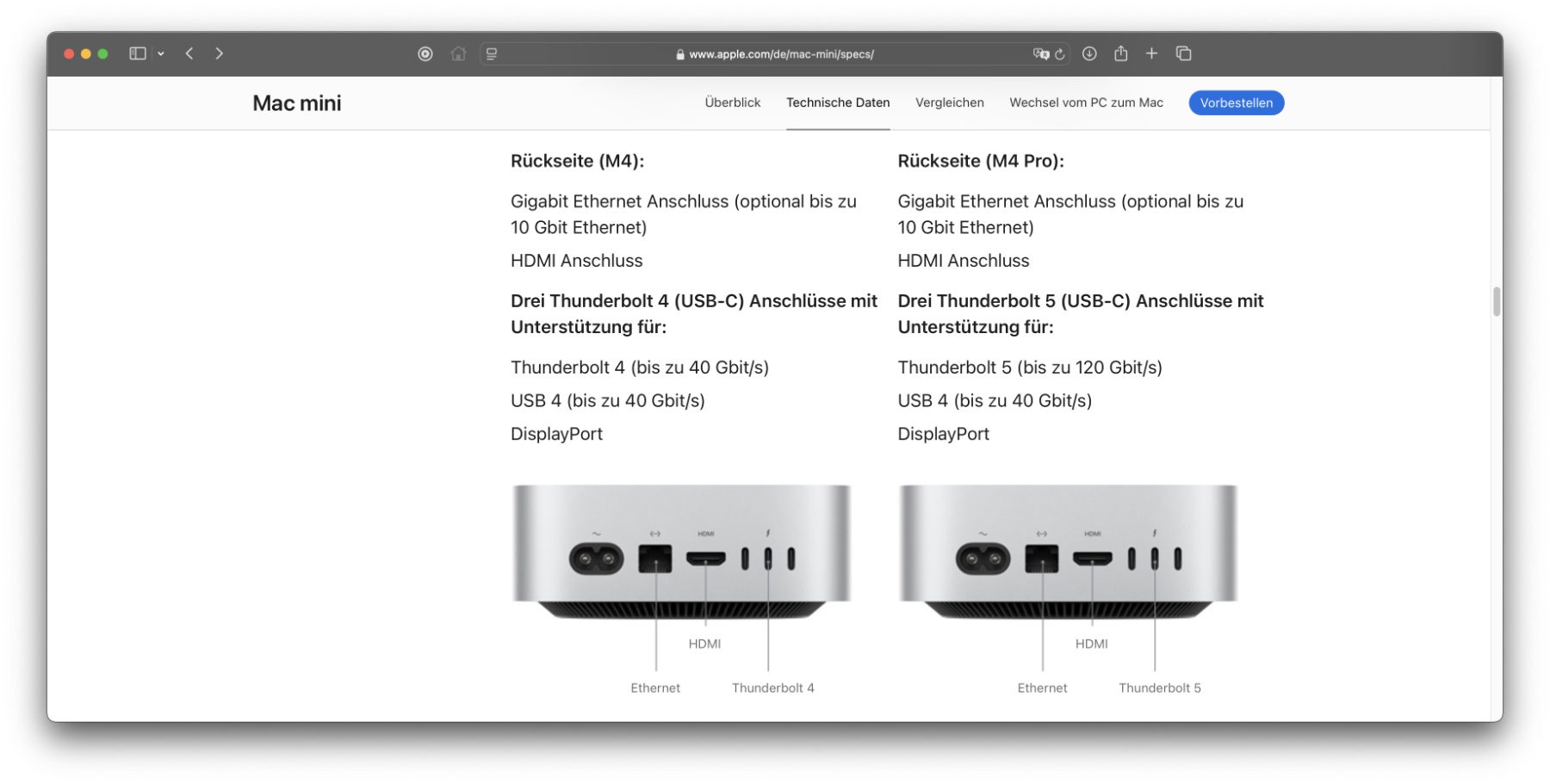Go back to the previous page

click(189, 53)
